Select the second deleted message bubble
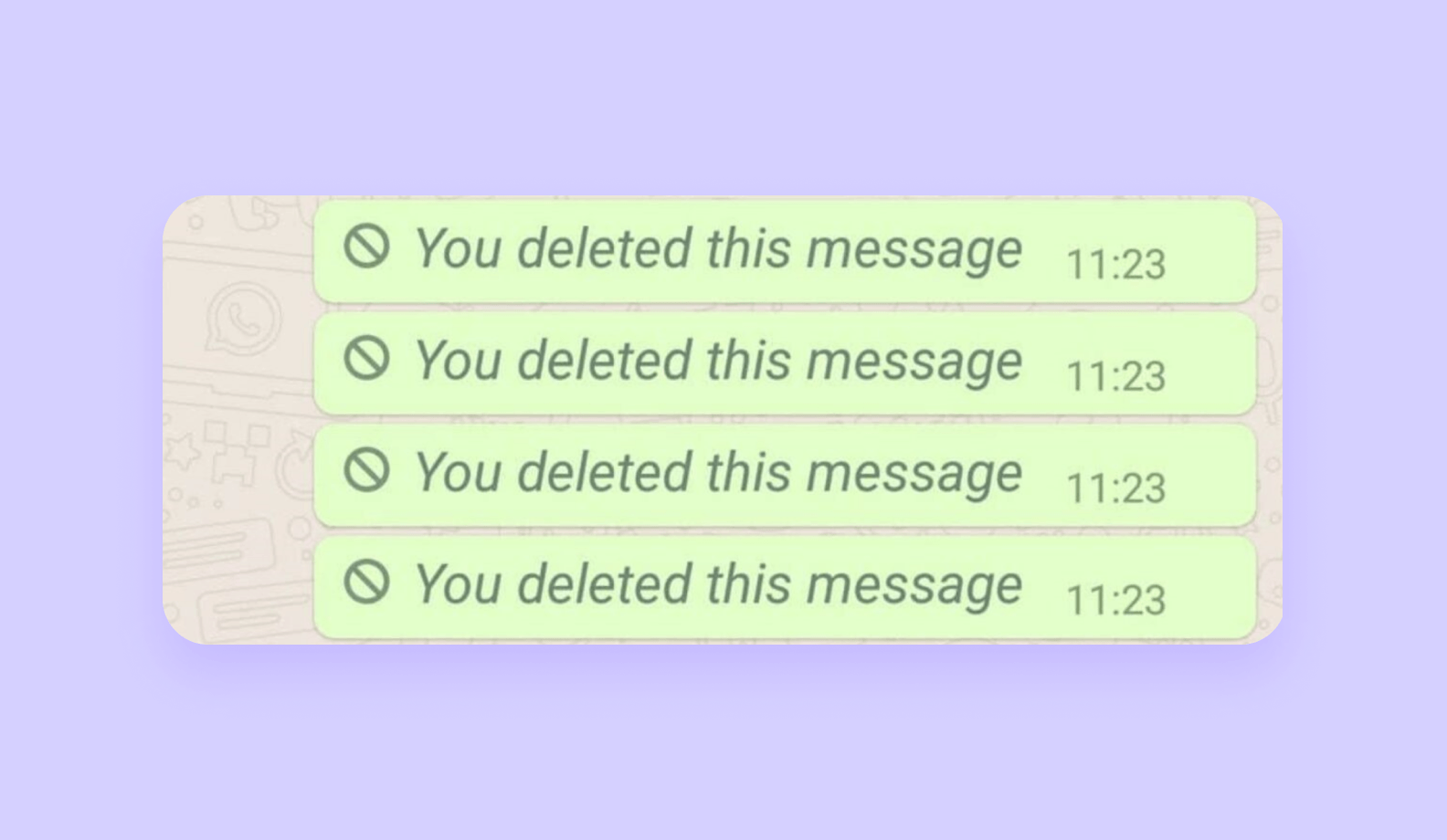The image size is (1447, 840). 786,363
